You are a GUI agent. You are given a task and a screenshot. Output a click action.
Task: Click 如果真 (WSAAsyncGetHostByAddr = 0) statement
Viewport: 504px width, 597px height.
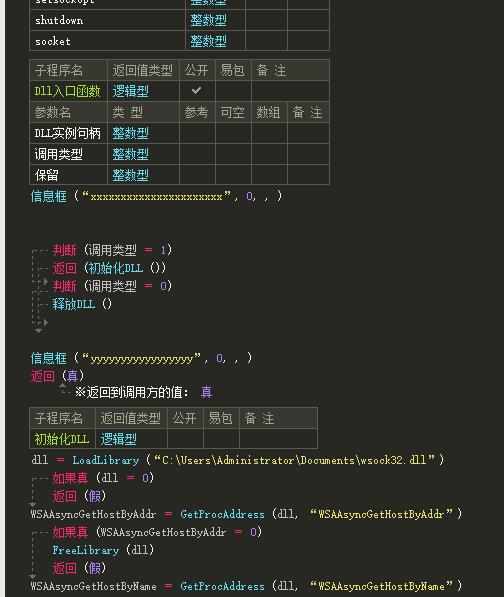(x=157, y=532)
